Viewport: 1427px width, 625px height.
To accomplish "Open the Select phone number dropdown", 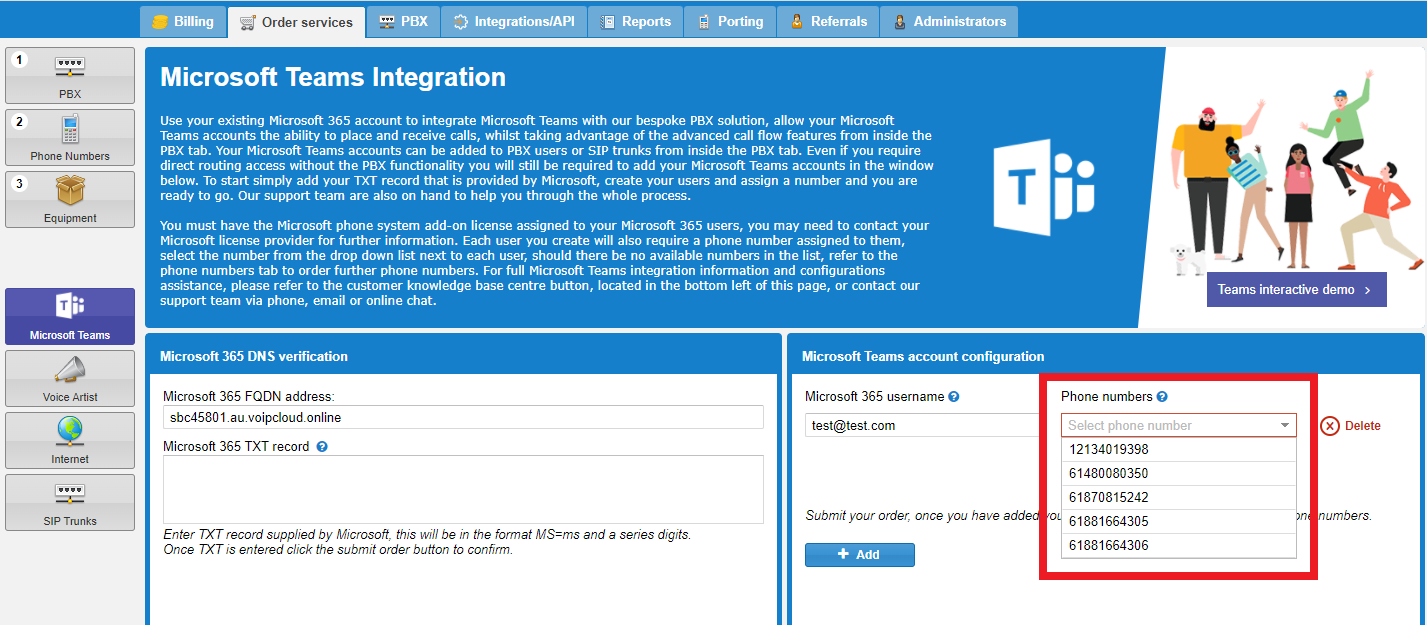I will (1178, 426).
